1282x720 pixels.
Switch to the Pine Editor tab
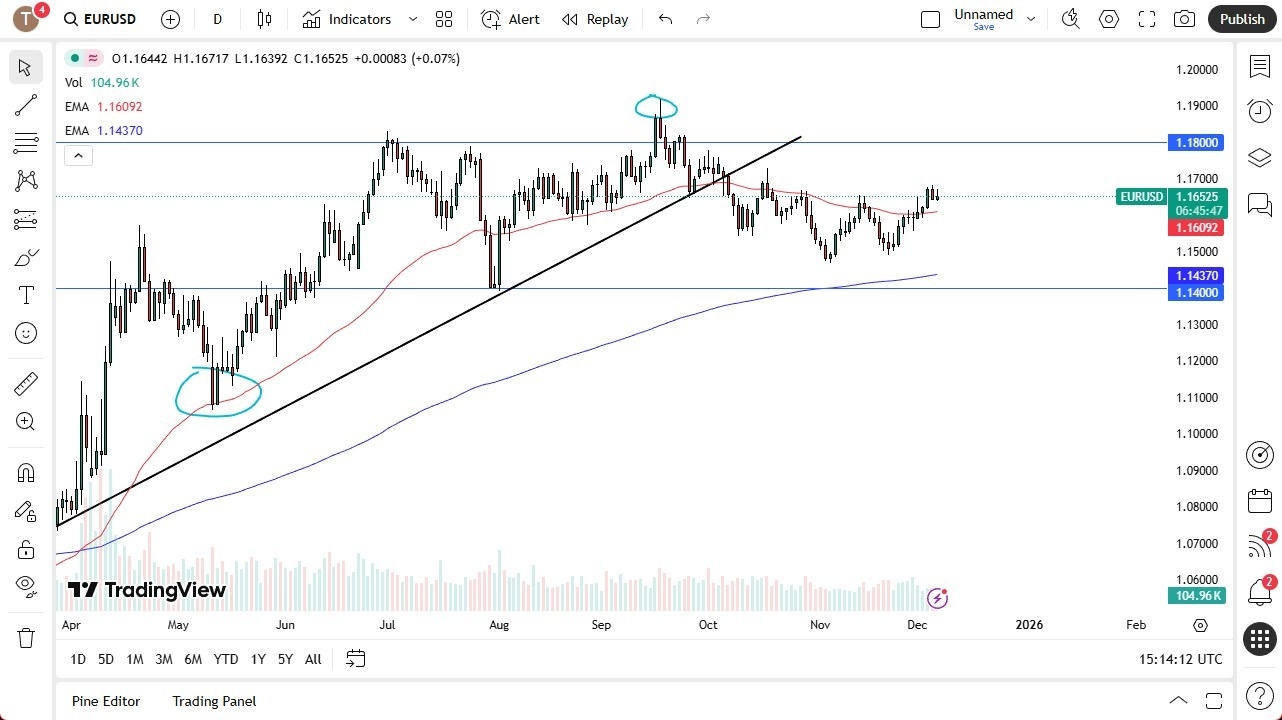coord(106,701)
